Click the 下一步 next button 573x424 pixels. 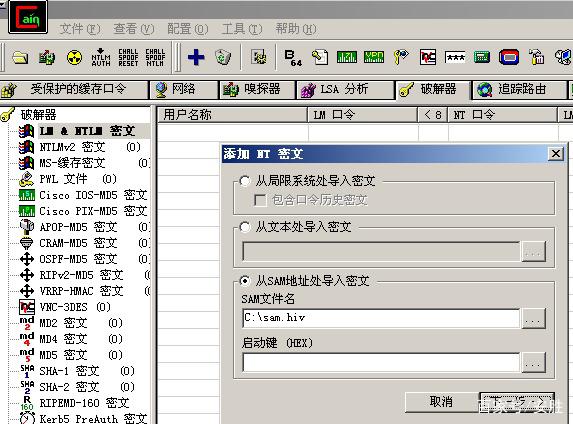(517, 402)
